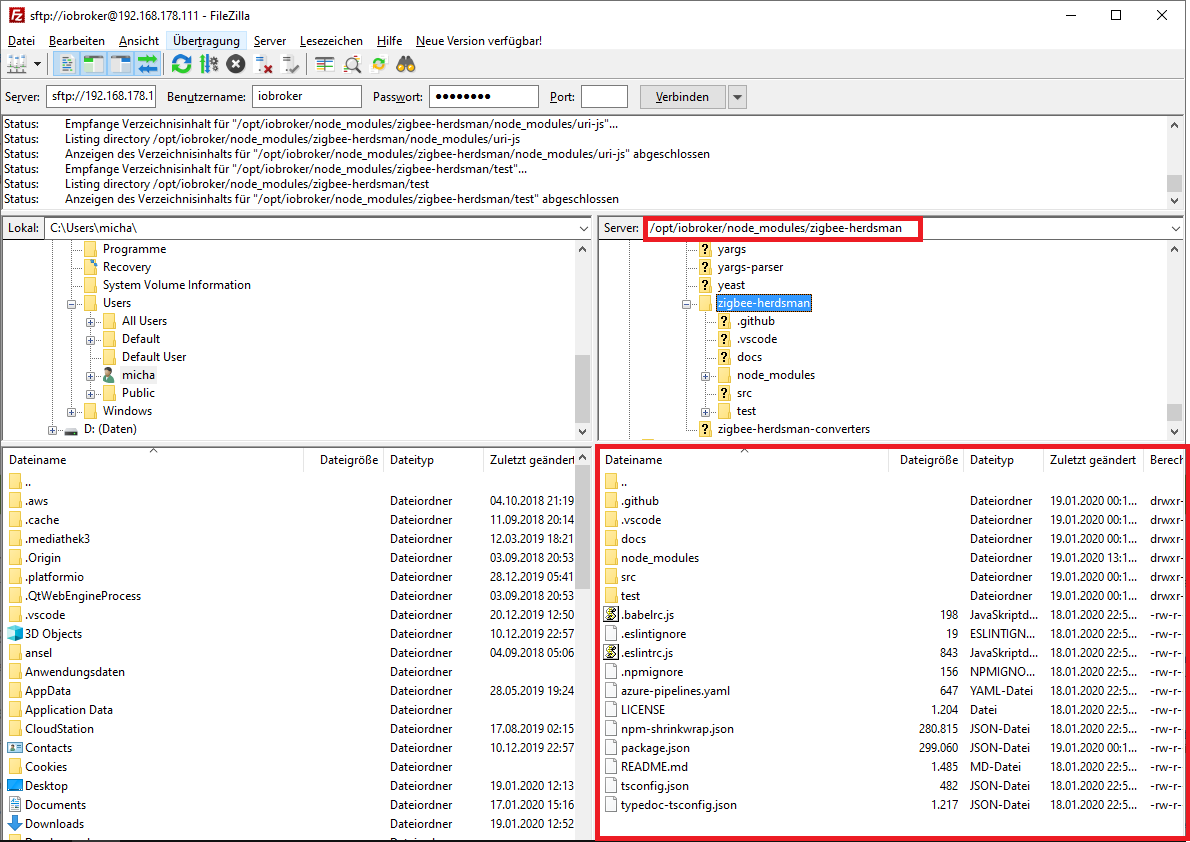Click the Server host input field
Image resolution: width=1190 pixels, height=842 pixels.
(x=101, y=96)
